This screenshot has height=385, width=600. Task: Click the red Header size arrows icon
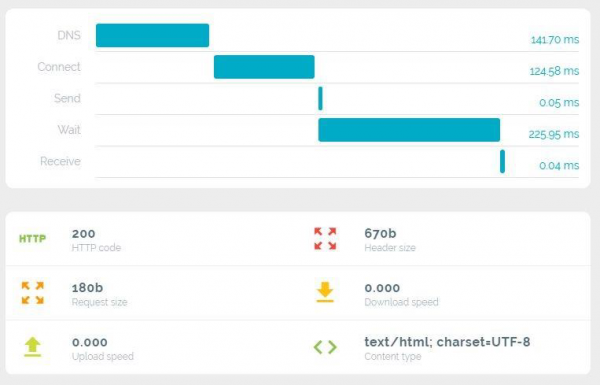point(325,238)
